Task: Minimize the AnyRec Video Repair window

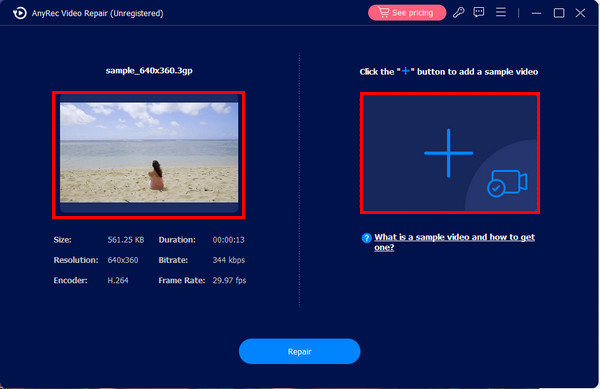Action: point(536,13)
